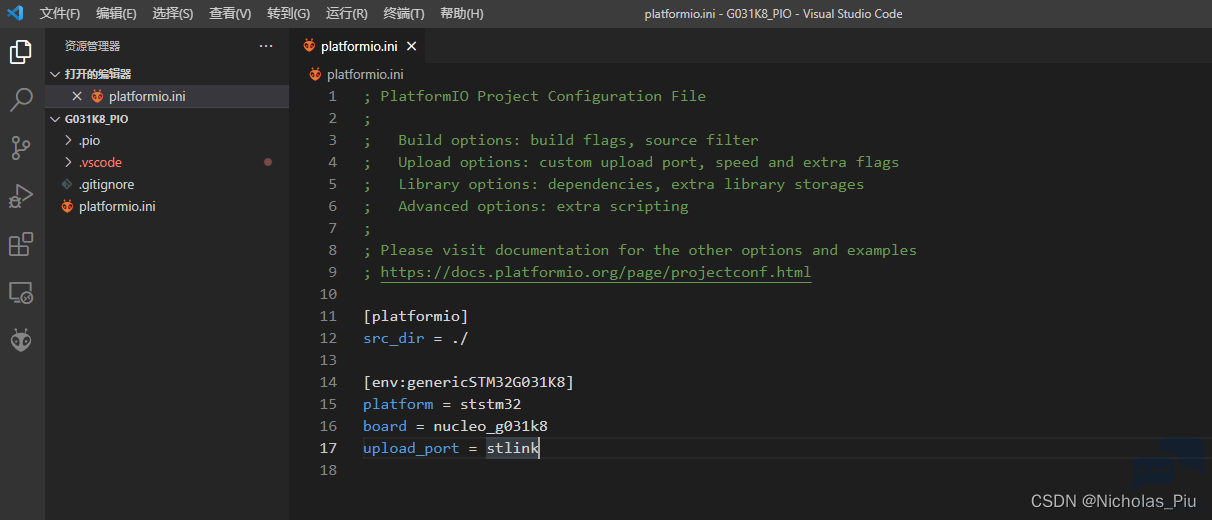Open .gitignore file in explorer tree

(106, 185)
